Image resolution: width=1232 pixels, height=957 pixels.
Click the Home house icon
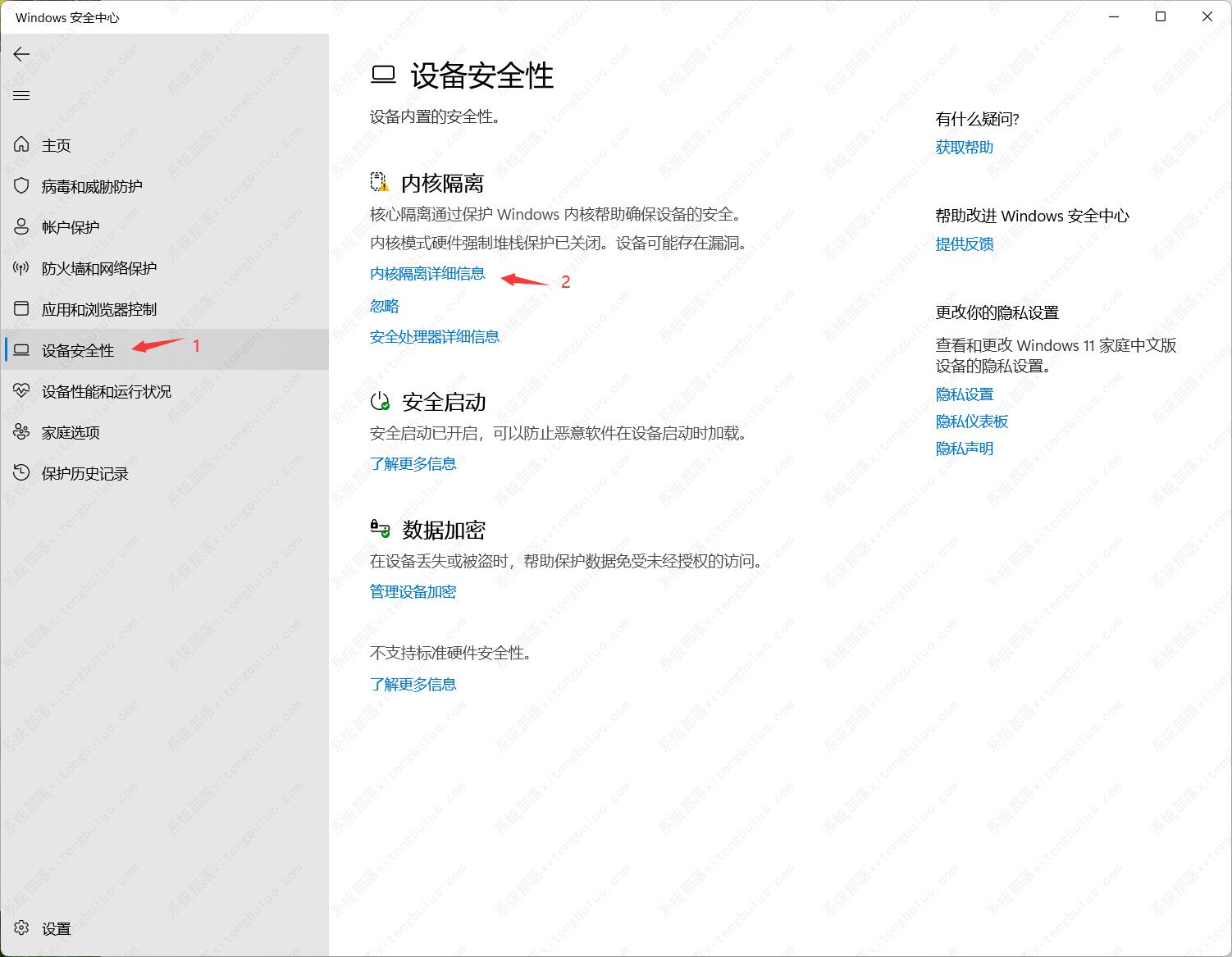point(21,145)
